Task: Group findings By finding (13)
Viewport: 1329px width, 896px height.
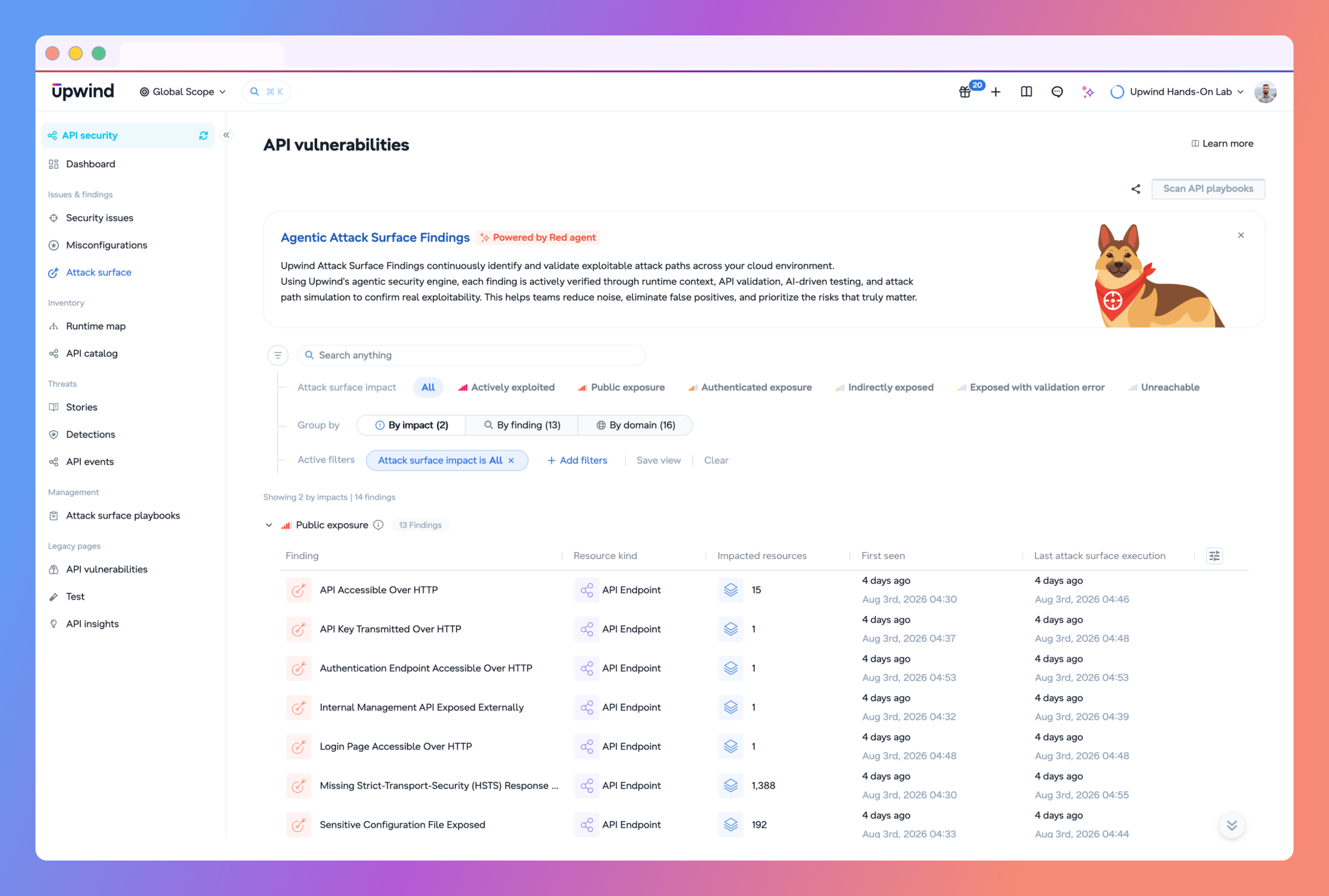Action: [x=522, y=426]
